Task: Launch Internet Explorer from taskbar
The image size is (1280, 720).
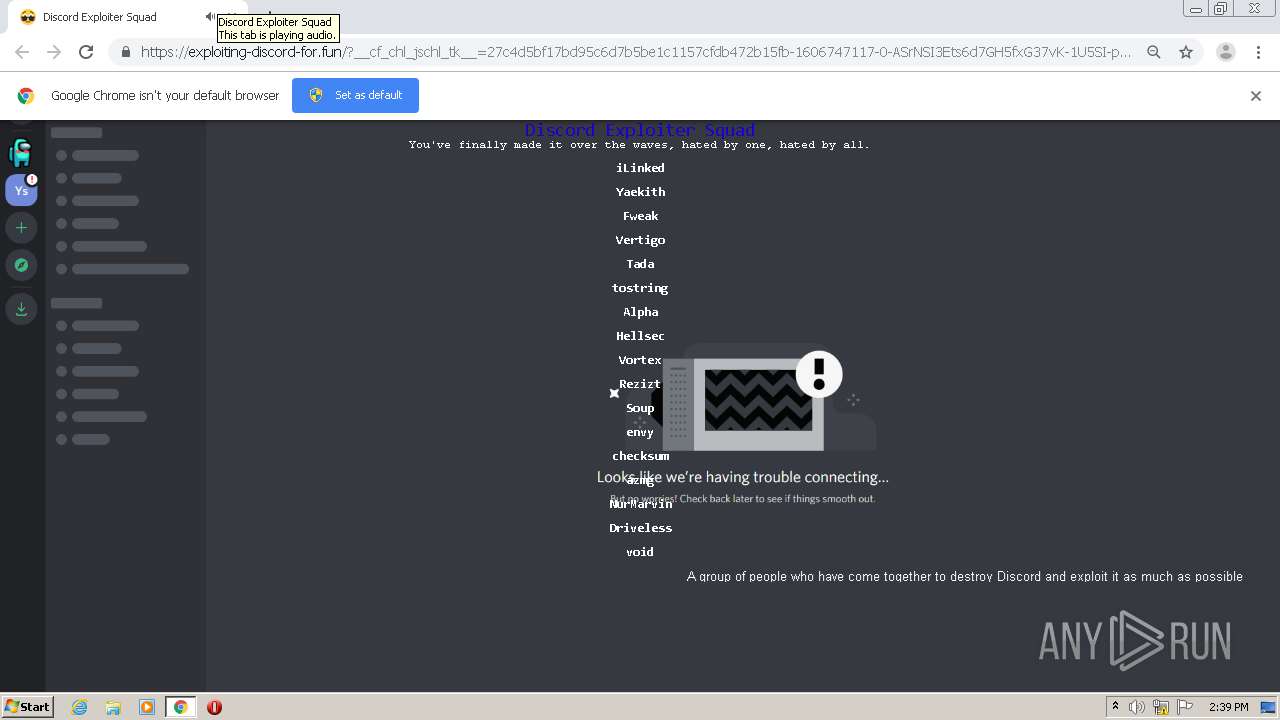Action: [80, 707]
